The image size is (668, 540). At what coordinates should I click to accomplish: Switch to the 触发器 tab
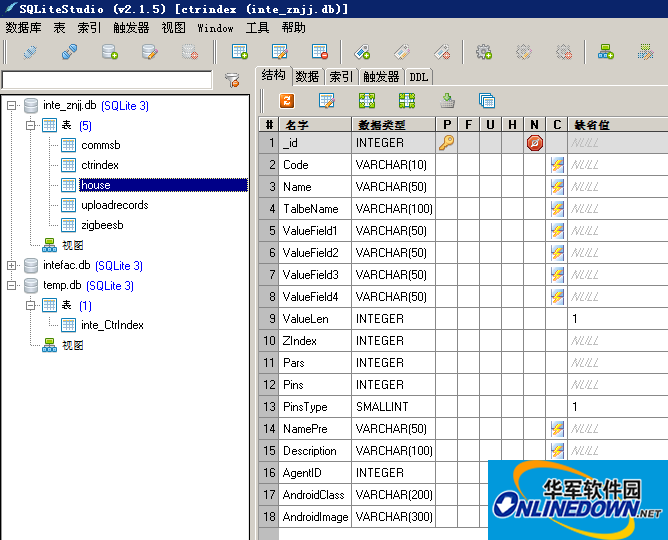tap(381, 77)
